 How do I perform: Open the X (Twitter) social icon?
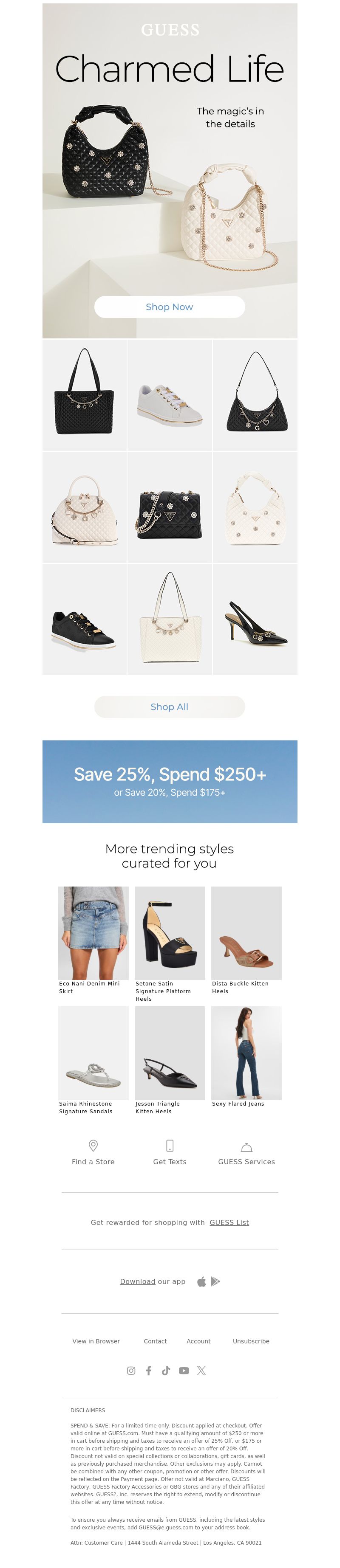(x=202, y=1370)
